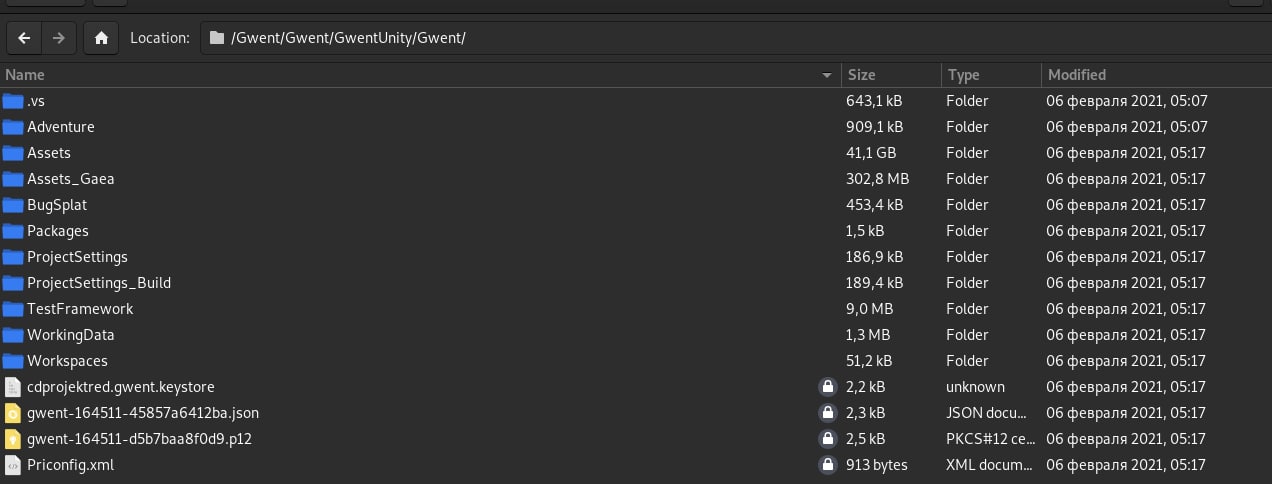Viewport: 1272px width, 484px height.
Task: Select the Priconfig.xml file name
Action: click(x=71, y=465)
